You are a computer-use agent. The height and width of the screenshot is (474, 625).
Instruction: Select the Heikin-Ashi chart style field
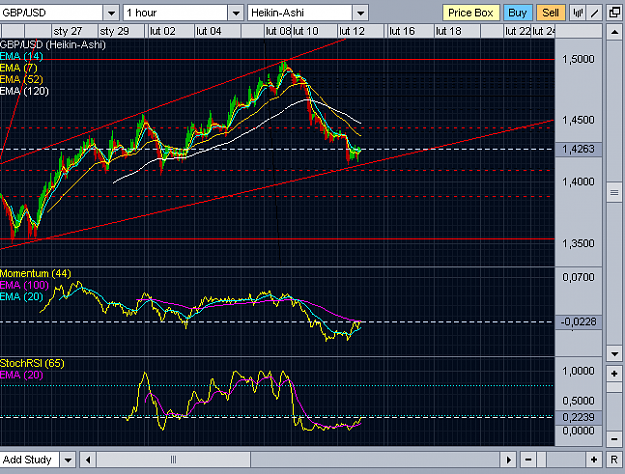point(300,13)
